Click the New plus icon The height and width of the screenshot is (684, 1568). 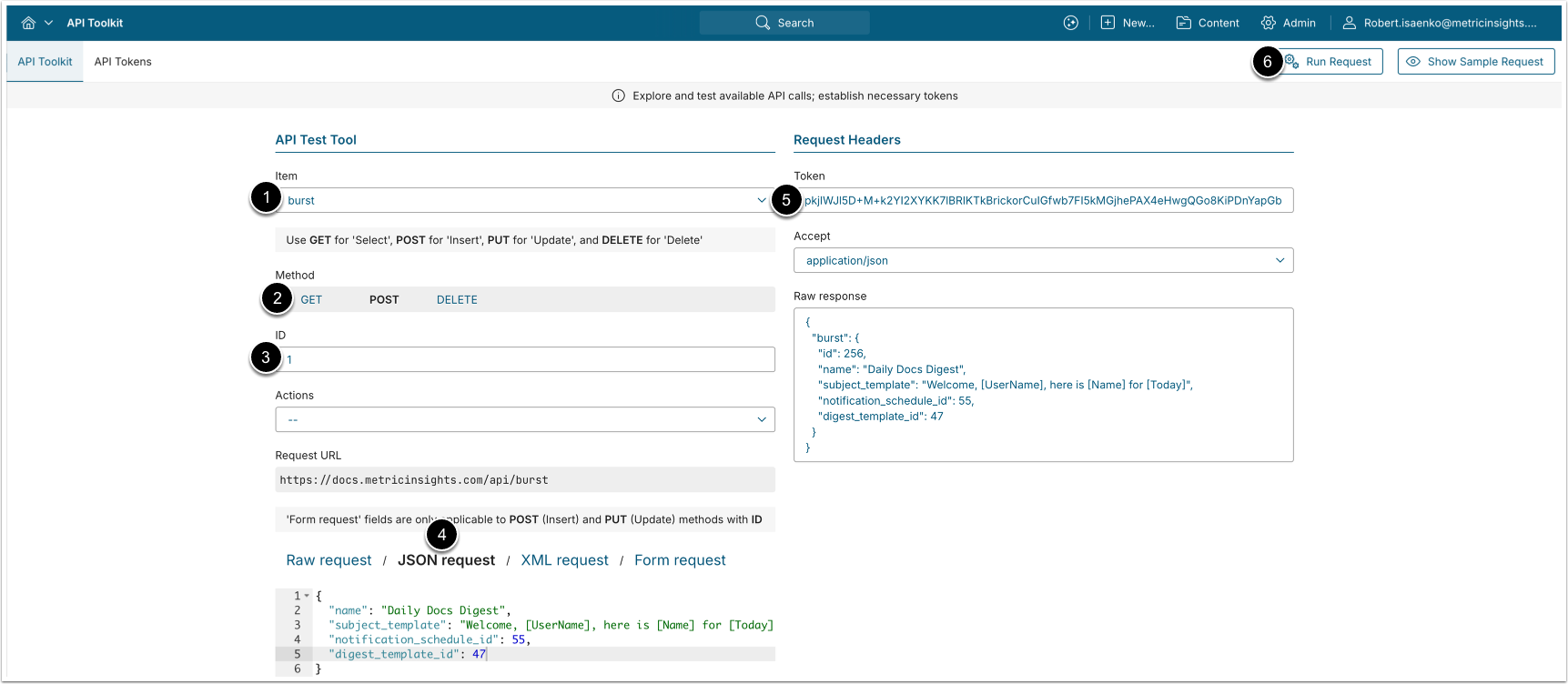1108,23
